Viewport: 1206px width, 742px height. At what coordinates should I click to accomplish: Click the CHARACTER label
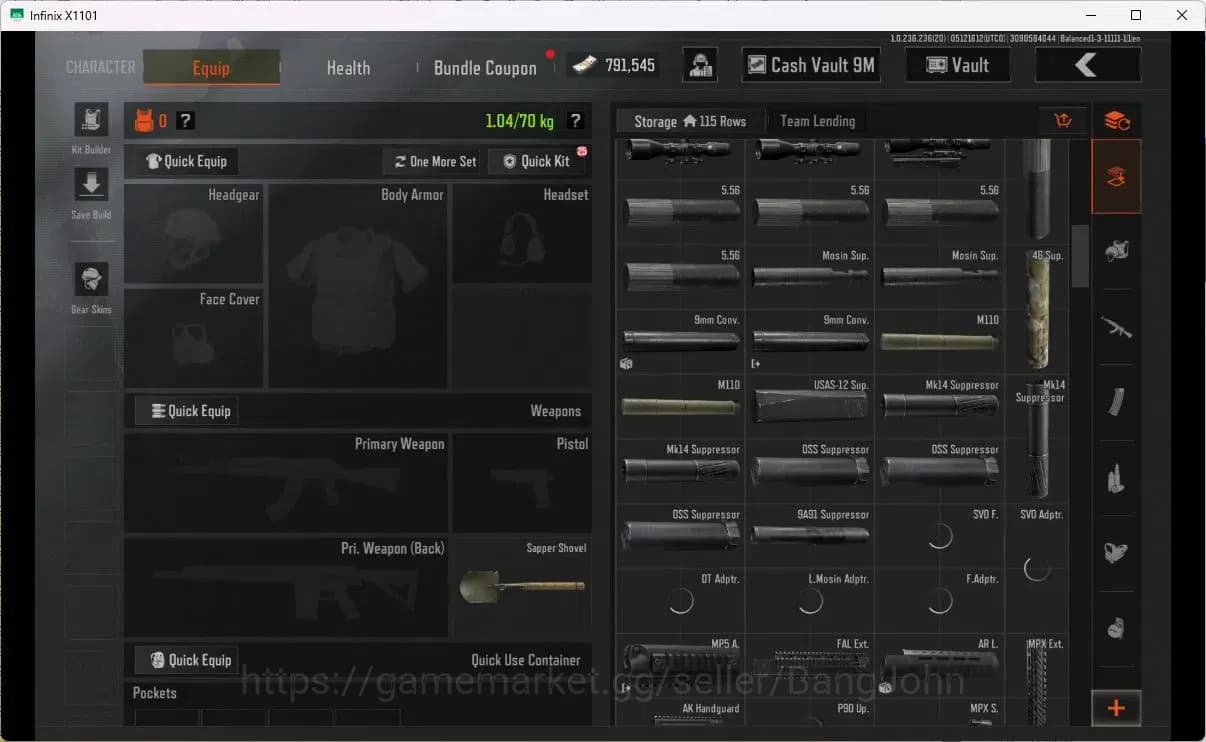100,67
